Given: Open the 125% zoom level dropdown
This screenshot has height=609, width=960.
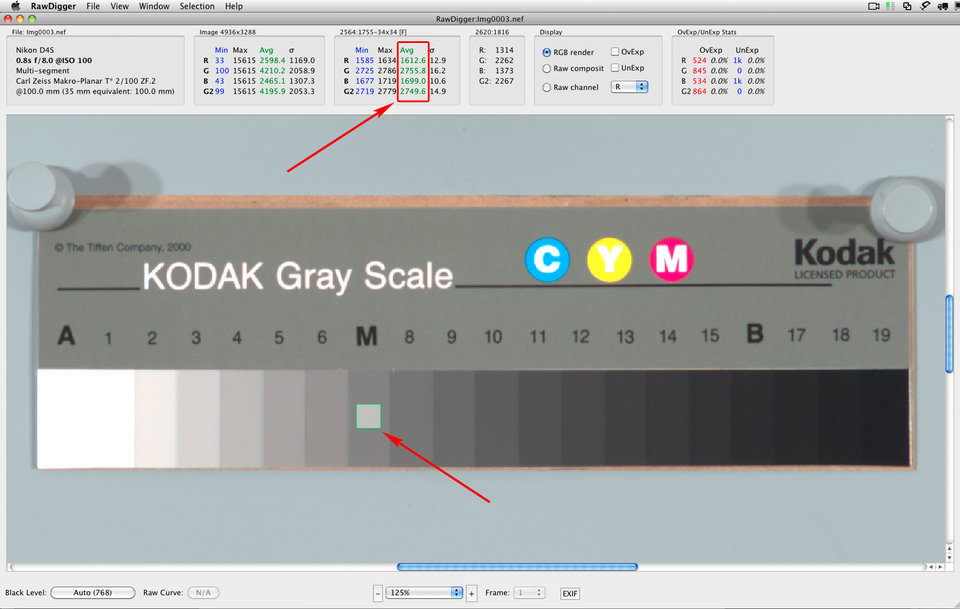Looking at the screenshot, I should coord(424,592).
